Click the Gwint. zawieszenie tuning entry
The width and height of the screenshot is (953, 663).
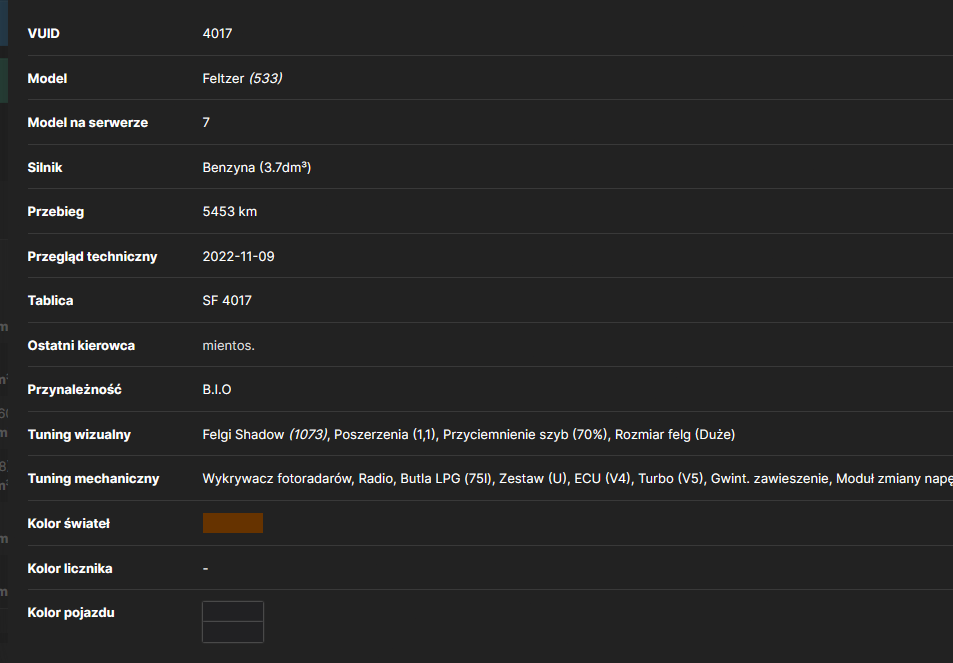coord(769,479)
